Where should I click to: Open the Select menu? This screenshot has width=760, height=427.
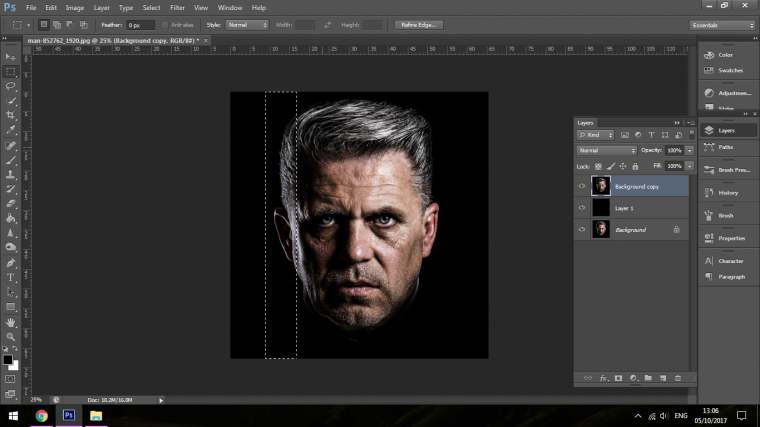(151, 8)
